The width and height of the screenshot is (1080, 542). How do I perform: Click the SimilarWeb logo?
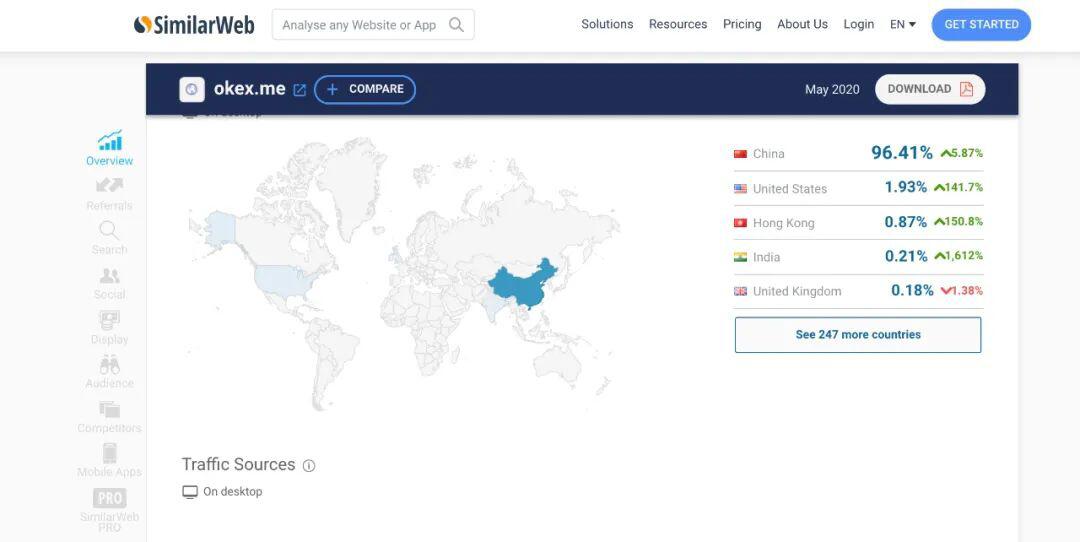pos(194,25)
